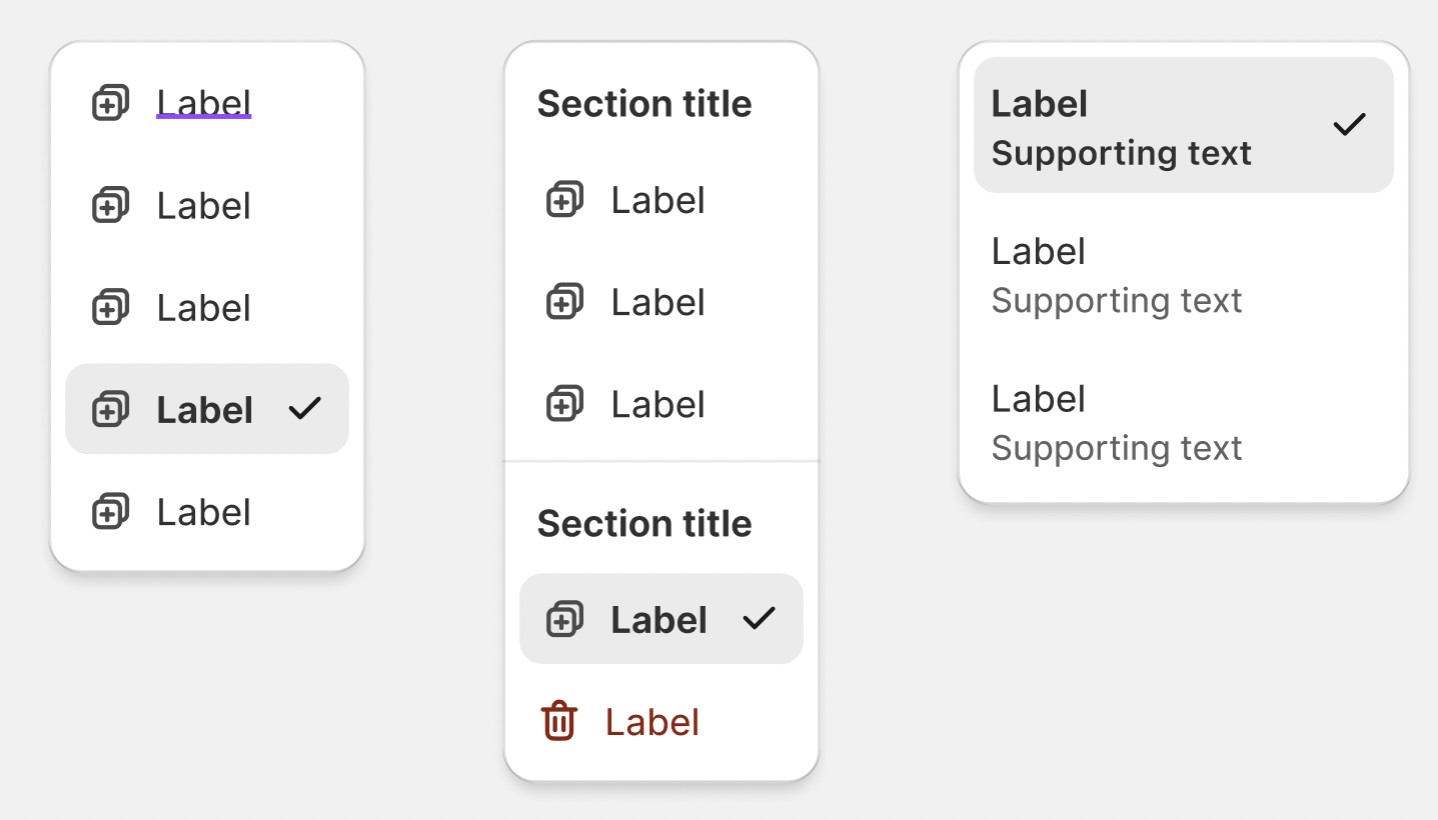The width and height of the screenshot is (1438, 820).
Task: Select the third Label in the left menu
Action: pos(204,308)
